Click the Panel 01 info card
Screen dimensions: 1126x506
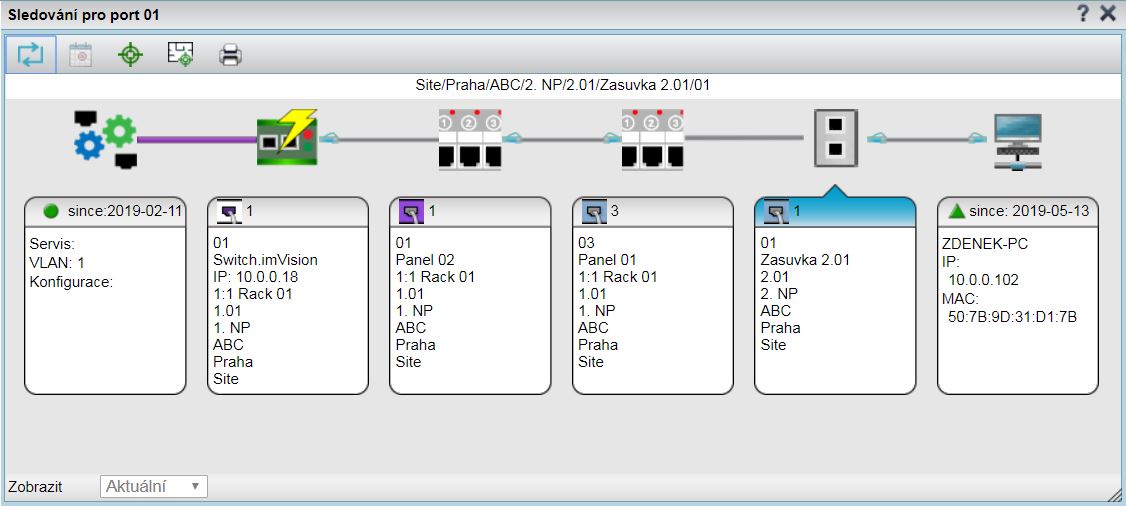click(x=653, y=308)
